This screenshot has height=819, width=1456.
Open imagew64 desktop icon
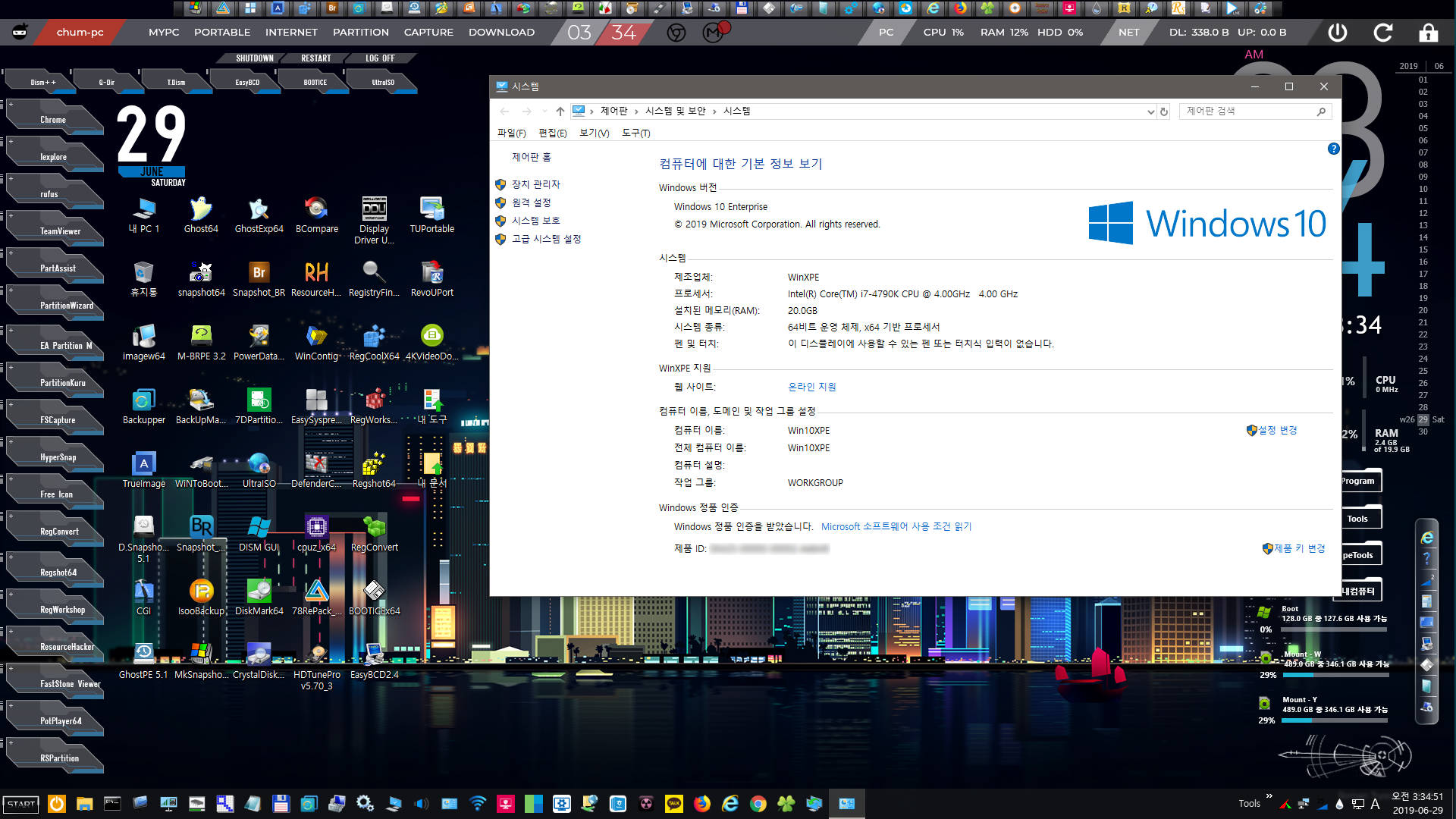(x=144, y=342)
